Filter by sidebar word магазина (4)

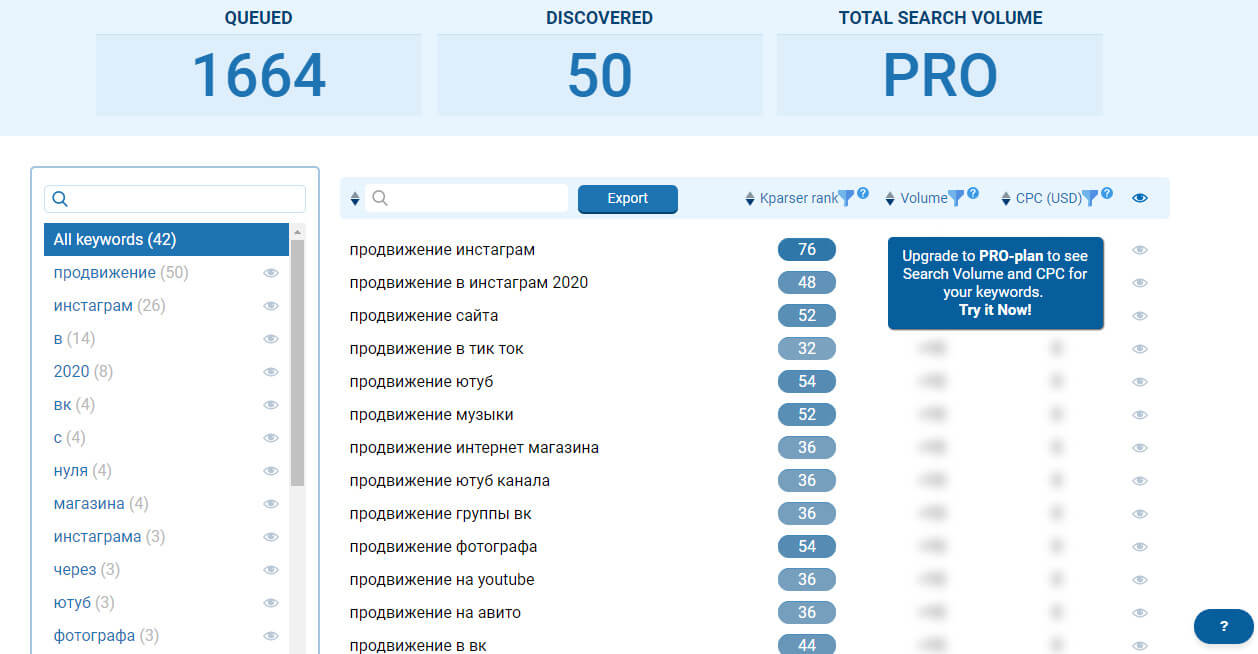point(101,504)
